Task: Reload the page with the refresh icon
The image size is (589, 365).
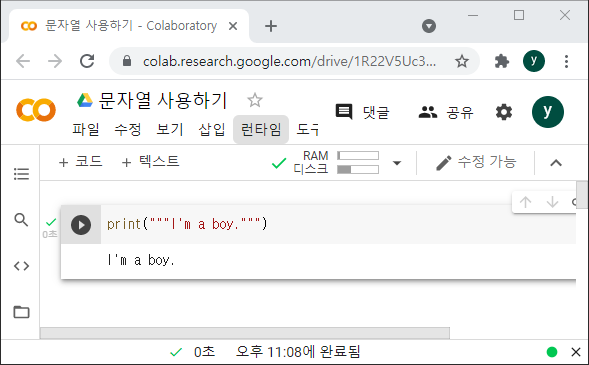Action: (87, 61)
